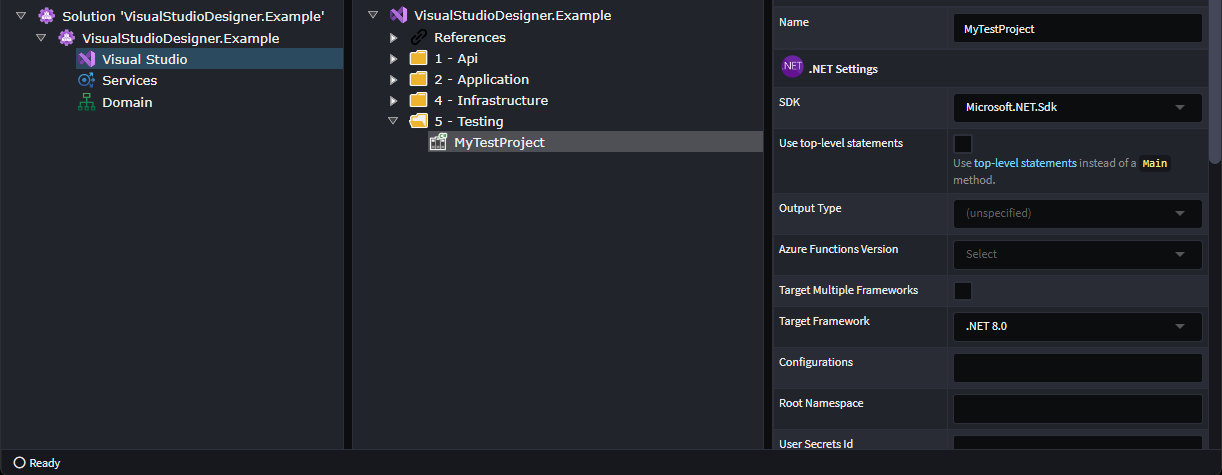
Task: Click the Ready status circle icon
Action: [x=19, y=463]
